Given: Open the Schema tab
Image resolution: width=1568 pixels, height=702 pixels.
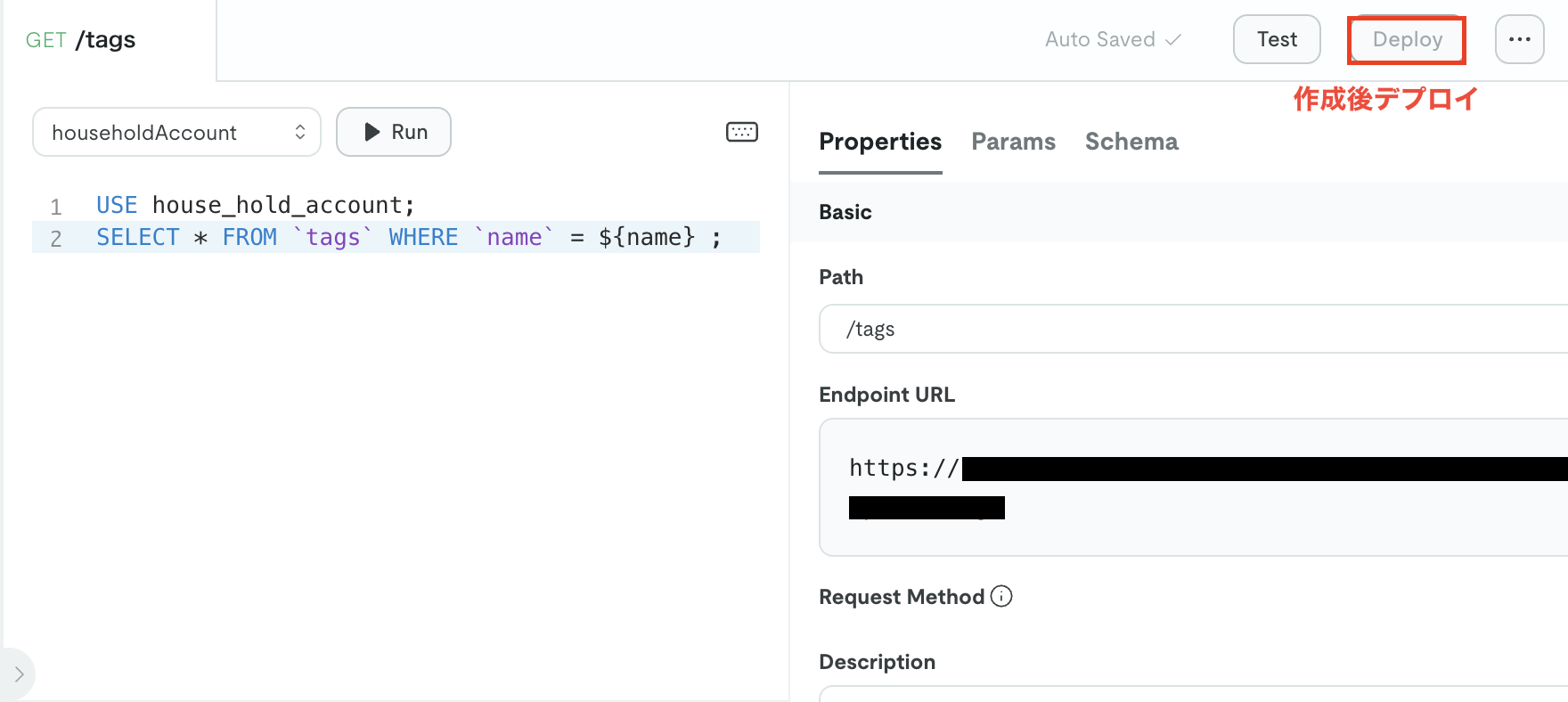Looking at the screenshot, I should click(1131, 142).
